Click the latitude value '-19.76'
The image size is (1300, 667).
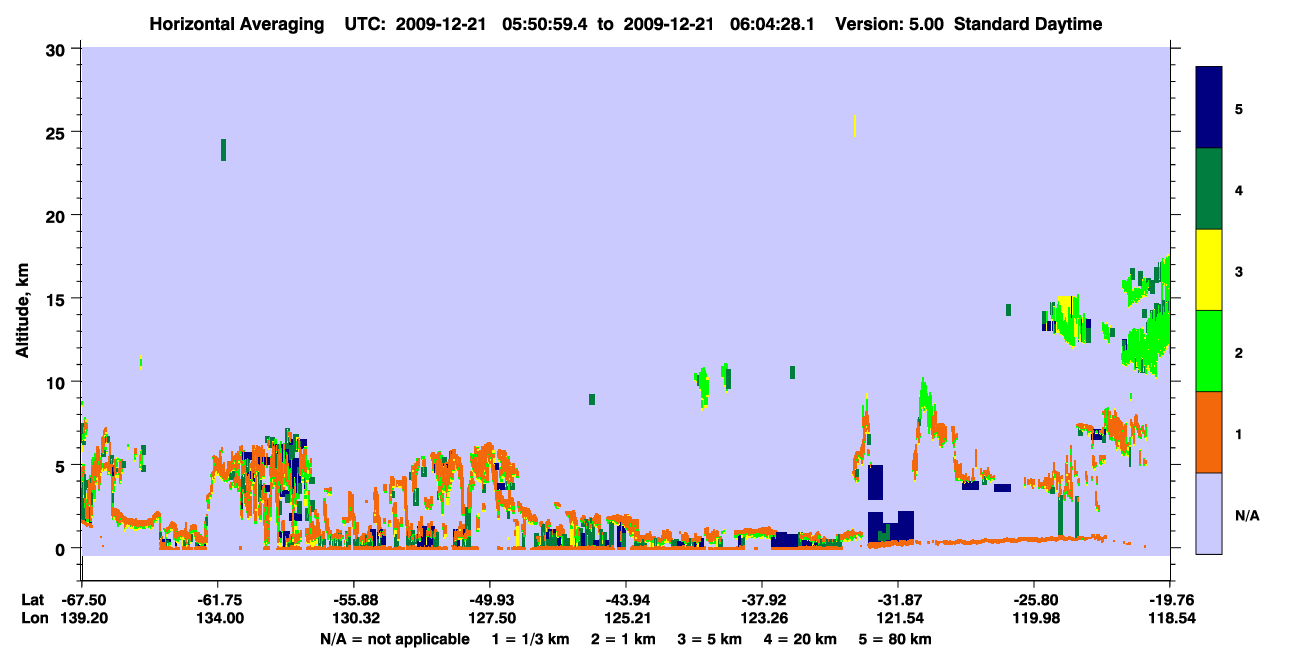pos(1170,600)
